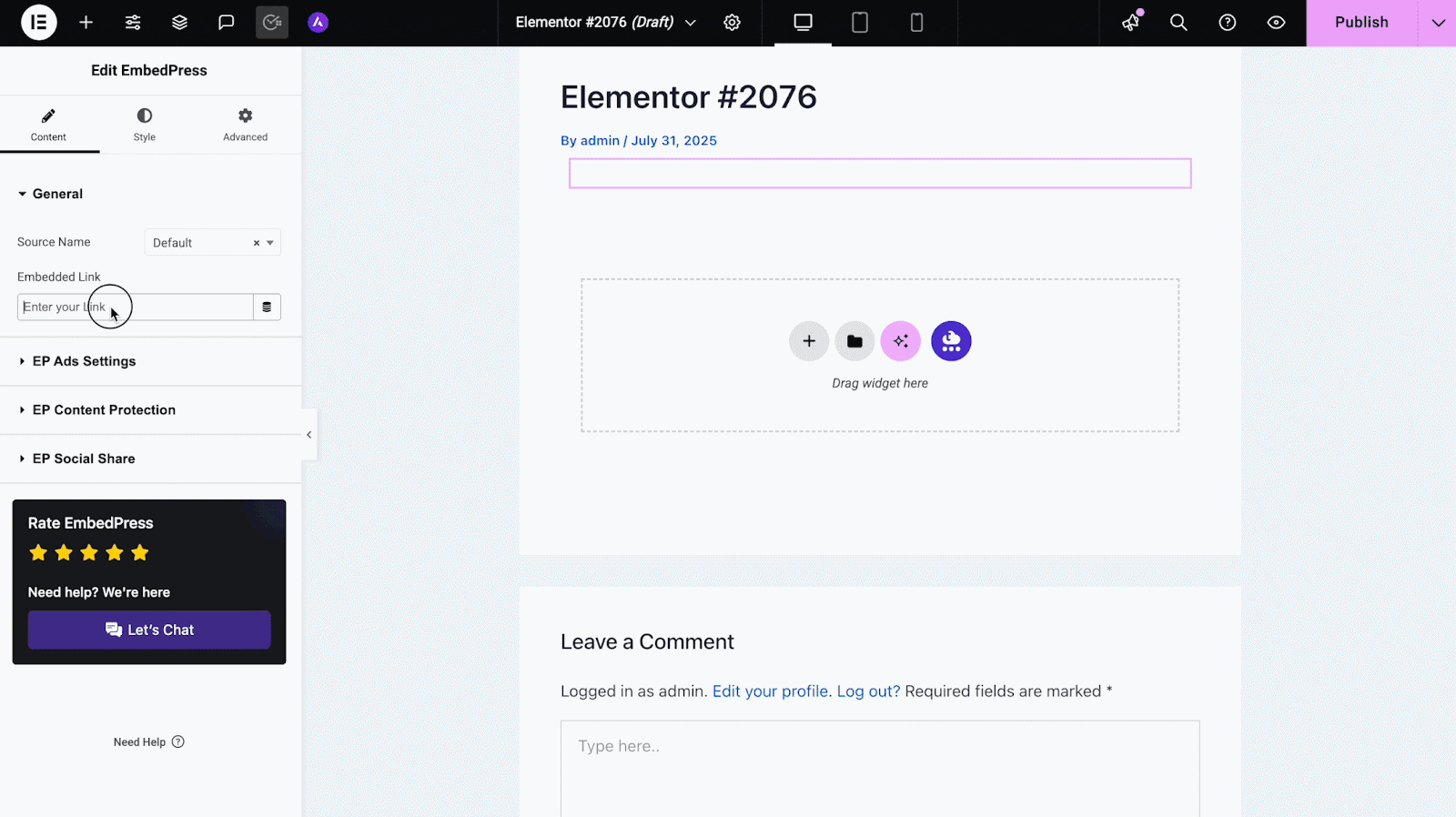Switch to desktop preview mode
This screenshot has height=817, width=1456.
[x=803, y=23]
